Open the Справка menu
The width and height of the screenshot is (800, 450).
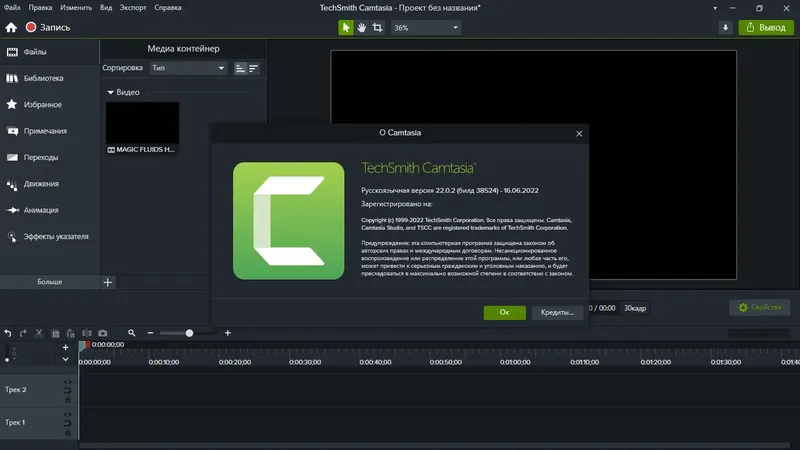click(168, 8)
